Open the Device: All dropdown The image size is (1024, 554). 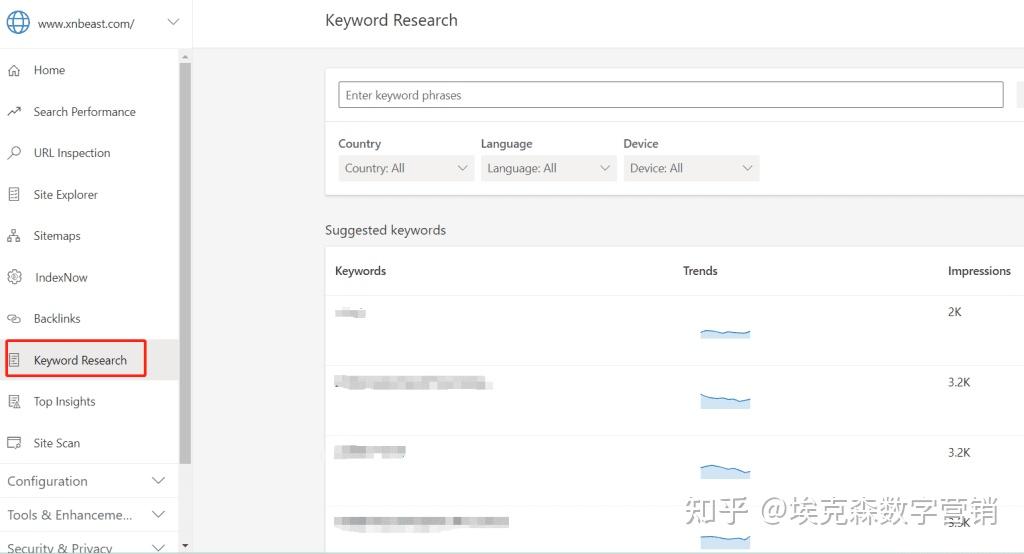tap(691, 168)
